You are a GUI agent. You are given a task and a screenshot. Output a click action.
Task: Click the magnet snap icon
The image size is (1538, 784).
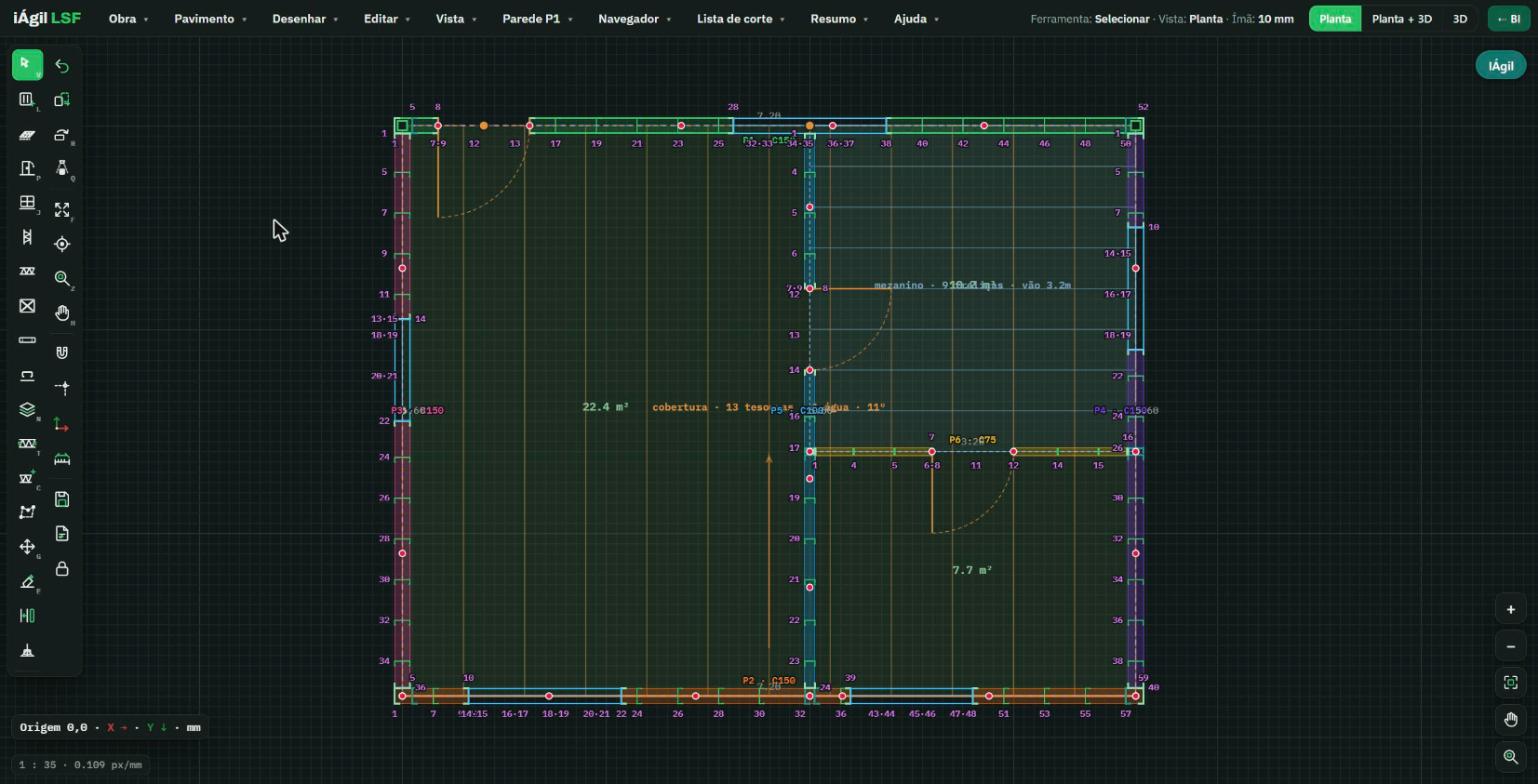click(x=62, y=353)
